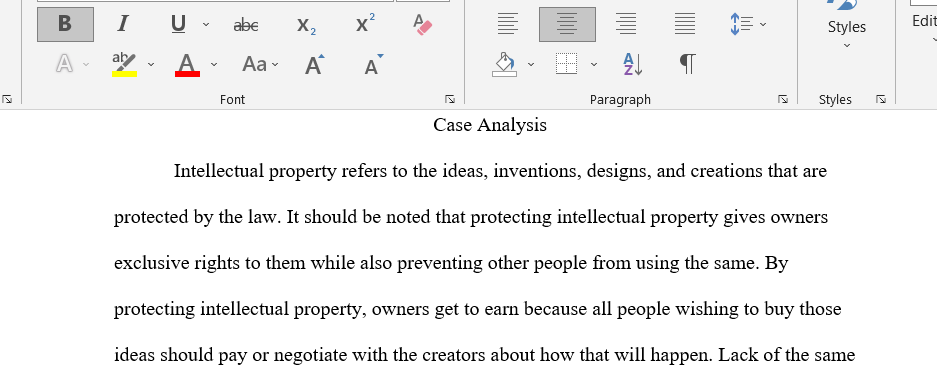Open Change Case menu
The height and width of the screenshot is (380, 937).
[260, 64]
